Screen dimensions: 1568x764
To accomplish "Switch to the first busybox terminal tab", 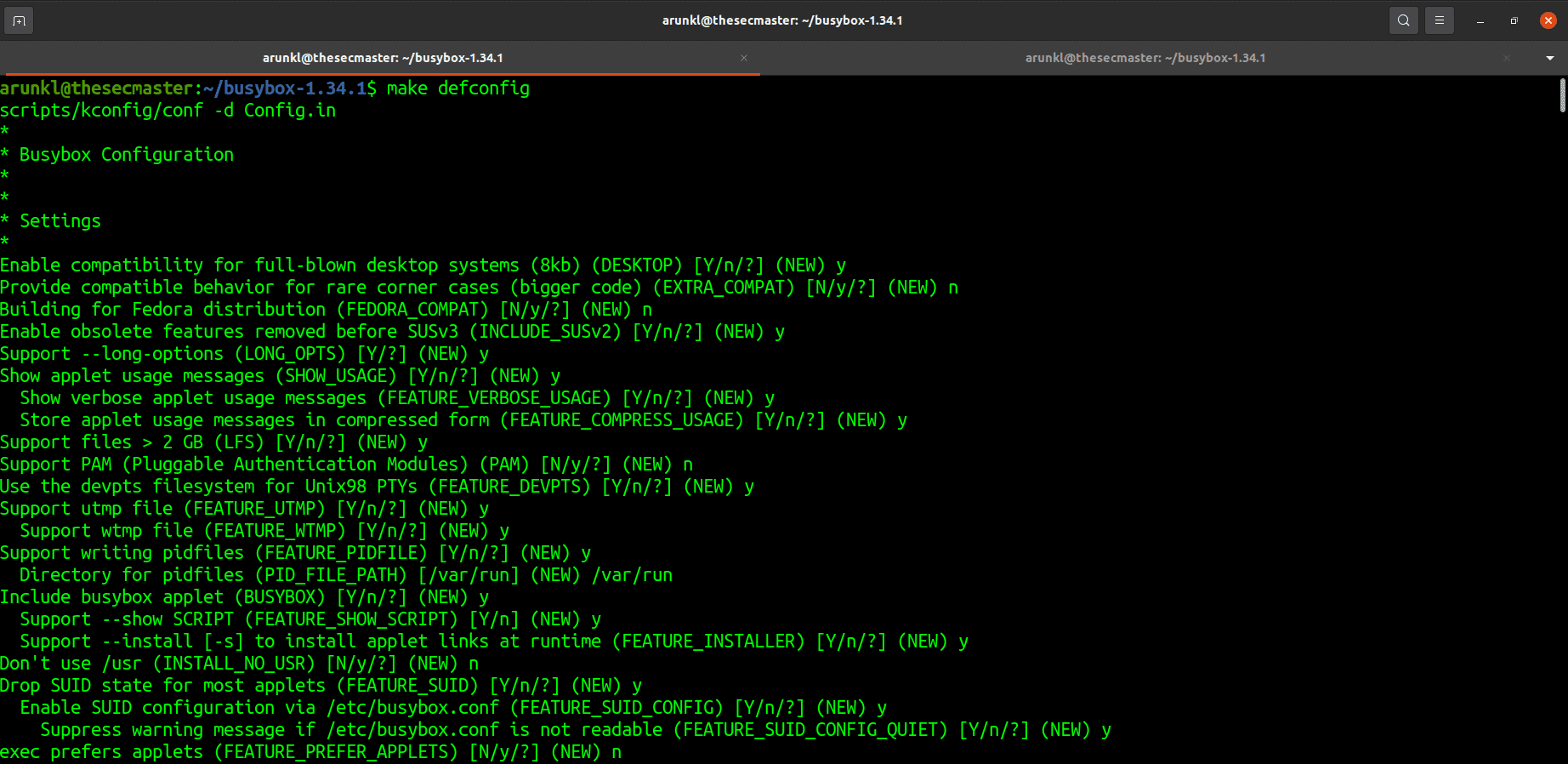I will click(383, 58).
